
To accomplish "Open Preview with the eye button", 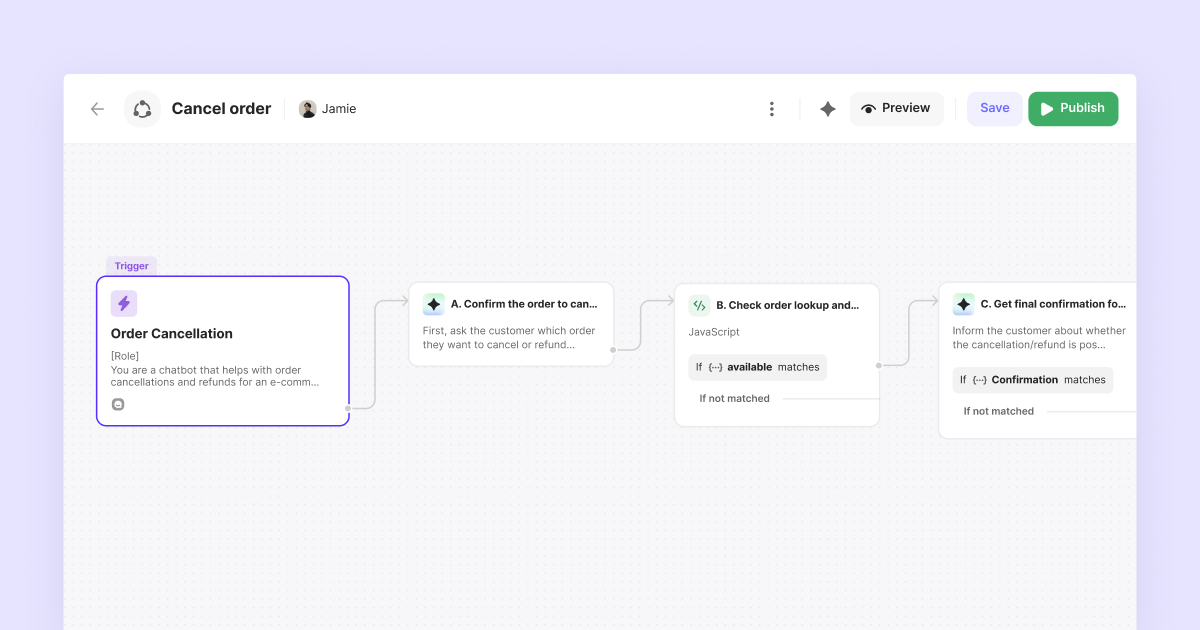I will [x=896, y=108].
